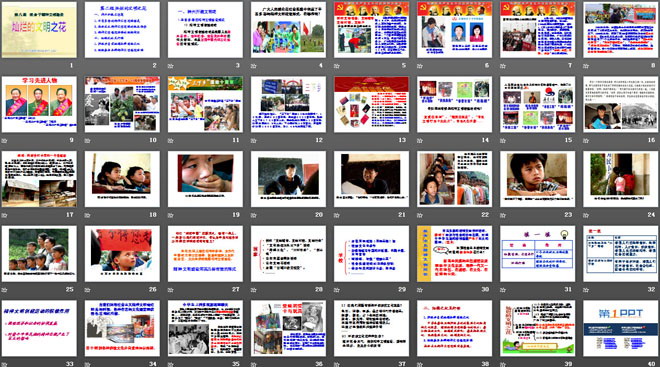Select slide 7 thumbnail
Viewport: 660px width, 367px height.
coord(538,29)
